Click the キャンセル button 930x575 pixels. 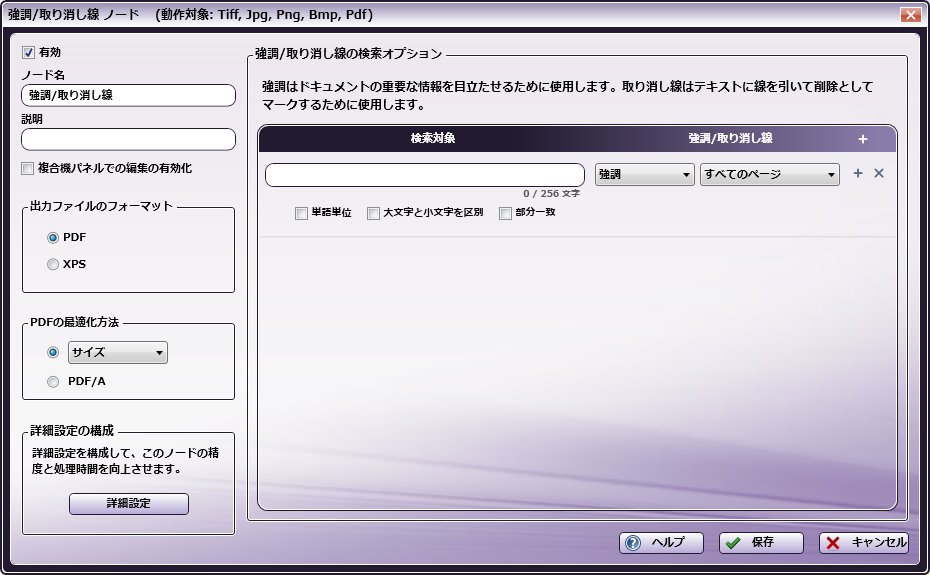[864, 543]
